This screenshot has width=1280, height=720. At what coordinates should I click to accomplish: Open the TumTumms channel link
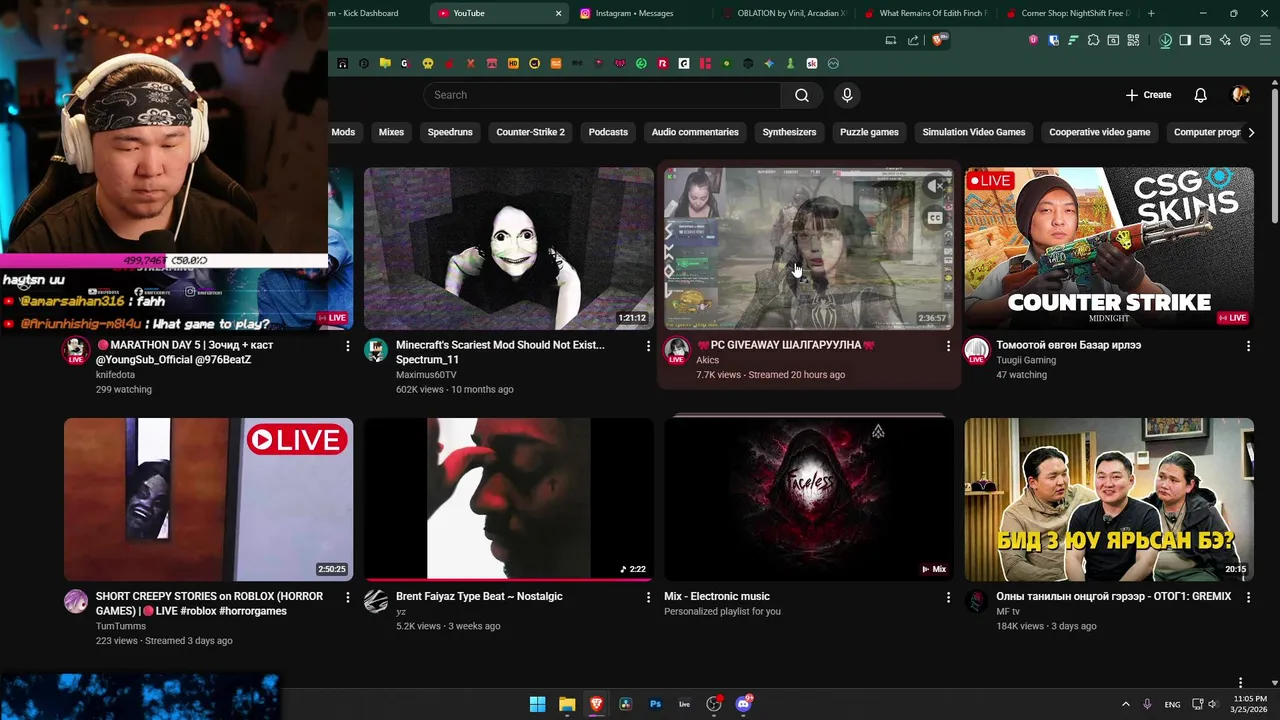[121, 626]
